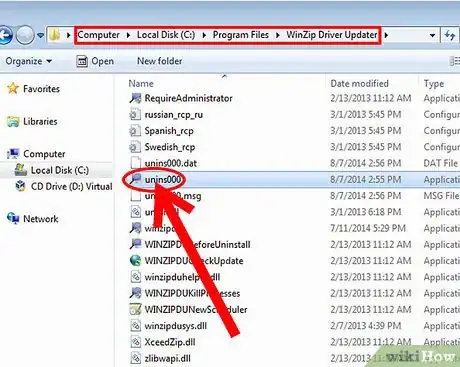Click the Computer monitor icon in sidebar

click(x=13, y=154)
